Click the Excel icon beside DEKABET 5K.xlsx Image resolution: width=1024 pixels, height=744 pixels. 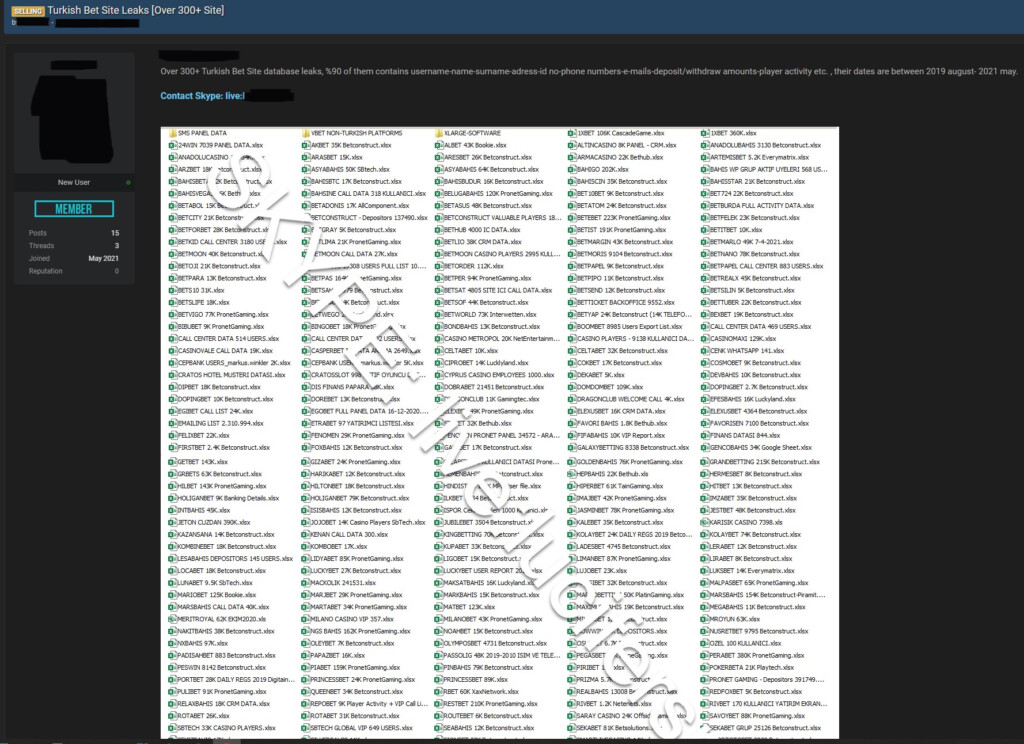tap(572, 375)
